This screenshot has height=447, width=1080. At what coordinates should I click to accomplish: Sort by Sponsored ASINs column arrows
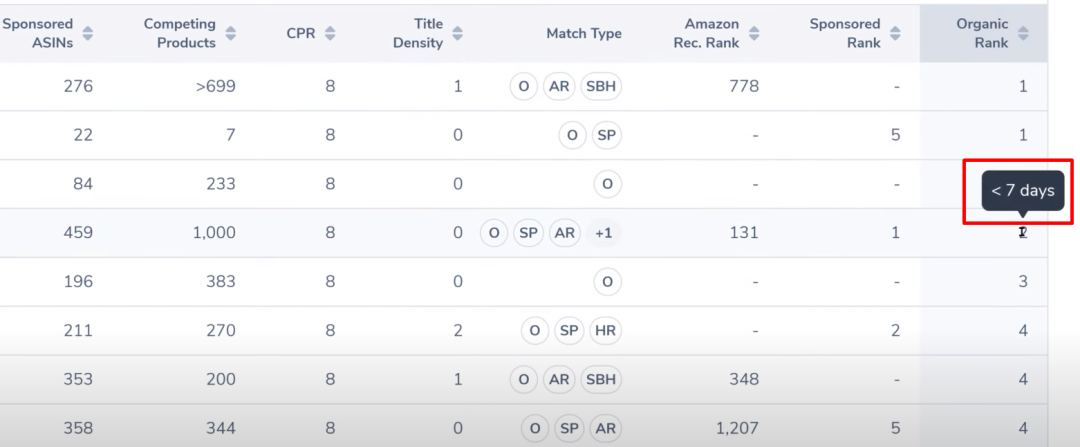point(88,33)
